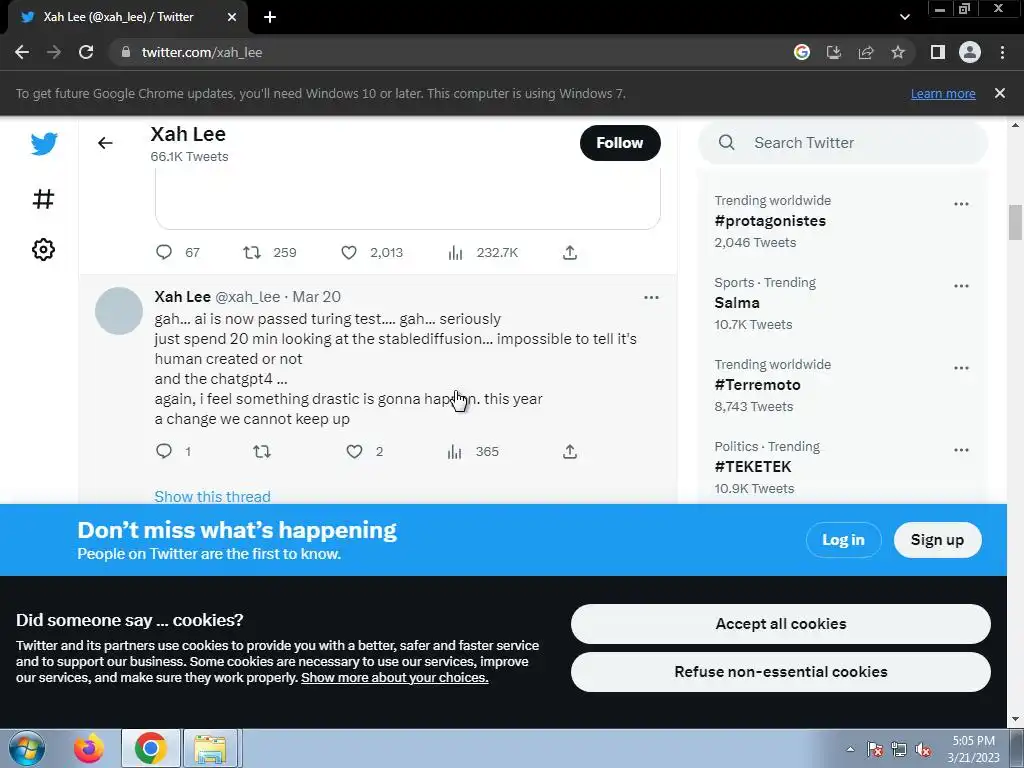
Task: Click the Google account icon in address bar
Action: click(x=802, y=52)
